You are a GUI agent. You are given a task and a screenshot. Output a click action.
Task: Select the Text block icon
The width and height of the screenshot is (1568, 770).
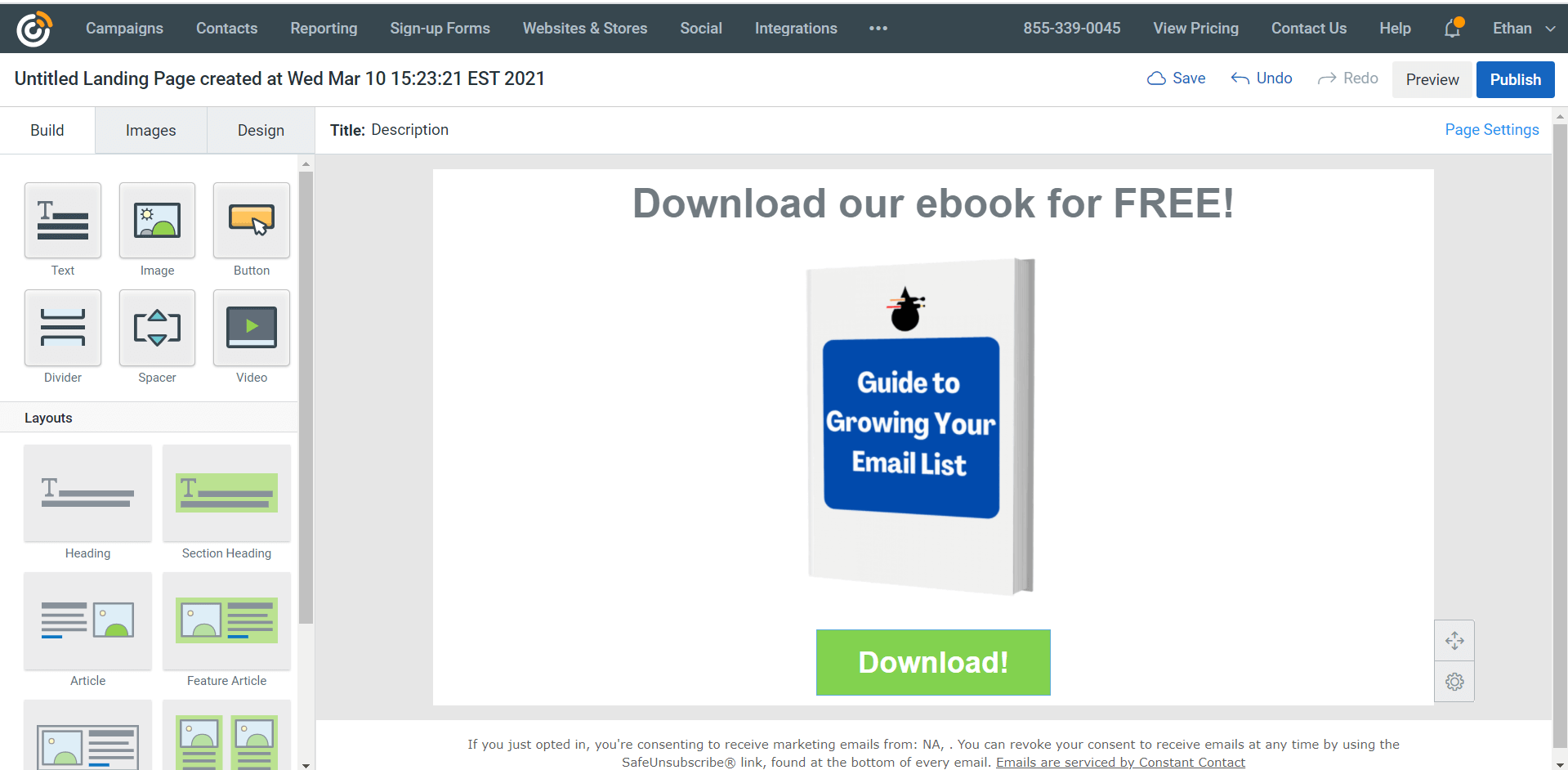[63, 221]
